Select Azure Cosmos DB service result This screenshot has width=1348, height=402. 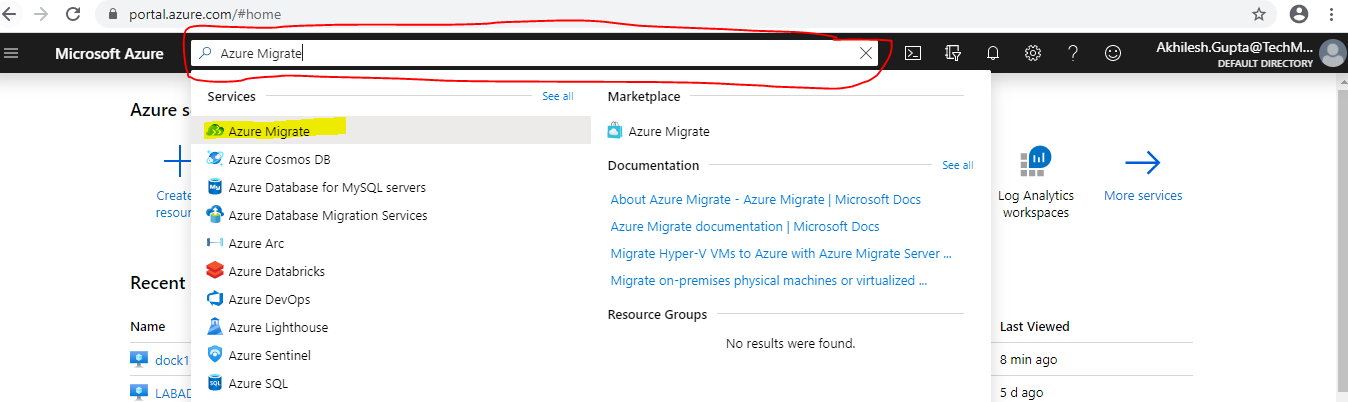pos(391,159)
